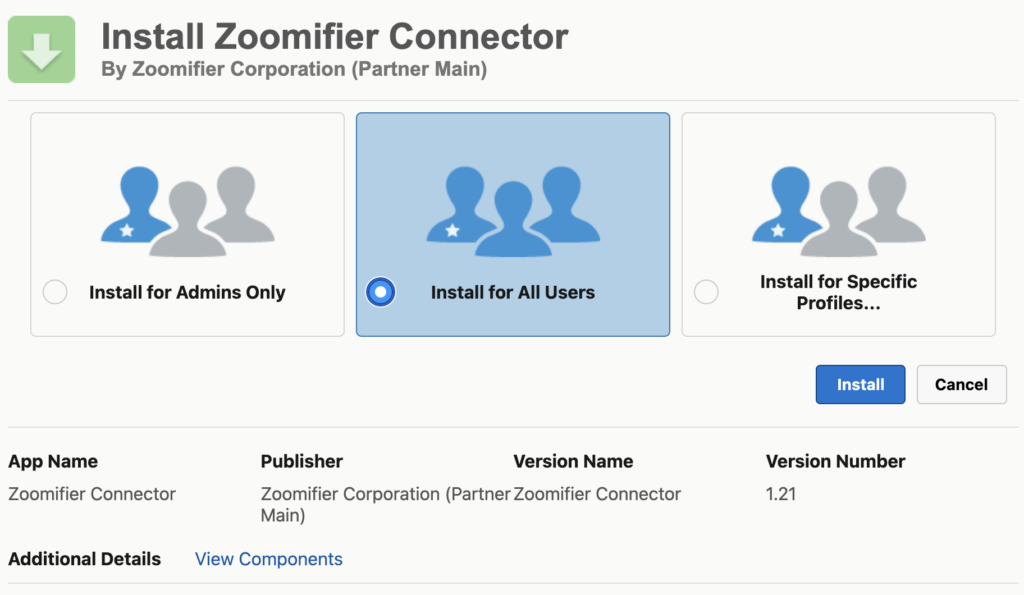
Task: Click the green download arrow package icon
Action: 41,50
